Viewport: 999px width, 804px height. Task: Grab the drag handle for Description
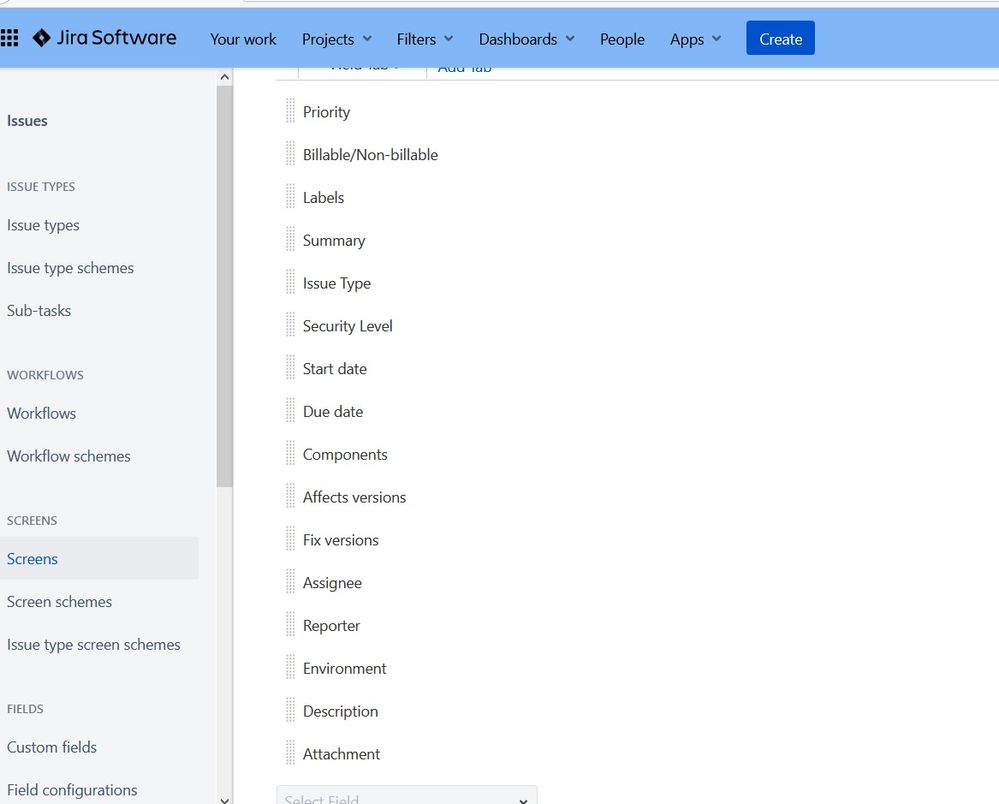tap(290, 711)
